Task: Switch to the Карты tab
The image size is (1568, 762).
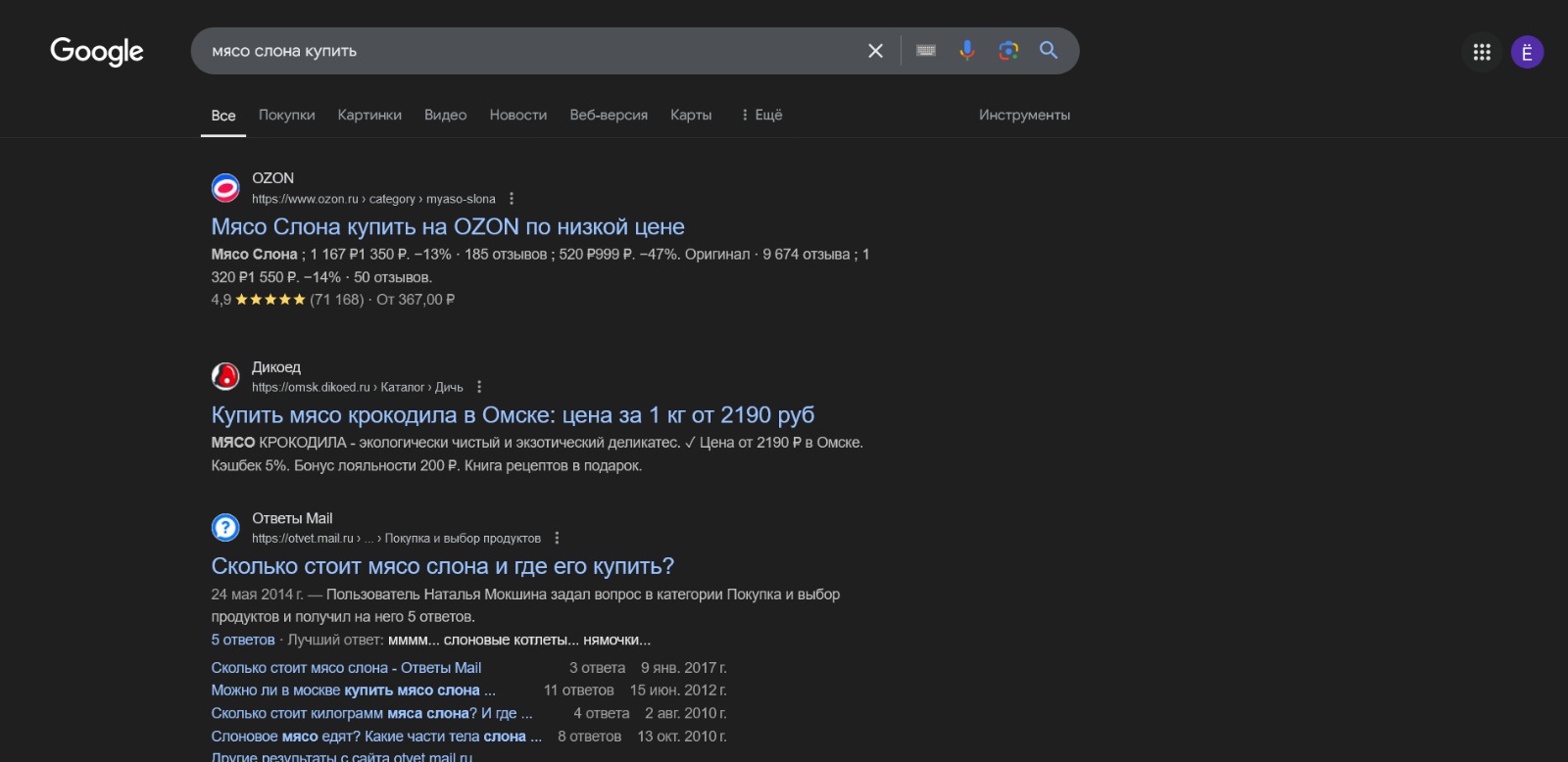Action: [691, 115]
